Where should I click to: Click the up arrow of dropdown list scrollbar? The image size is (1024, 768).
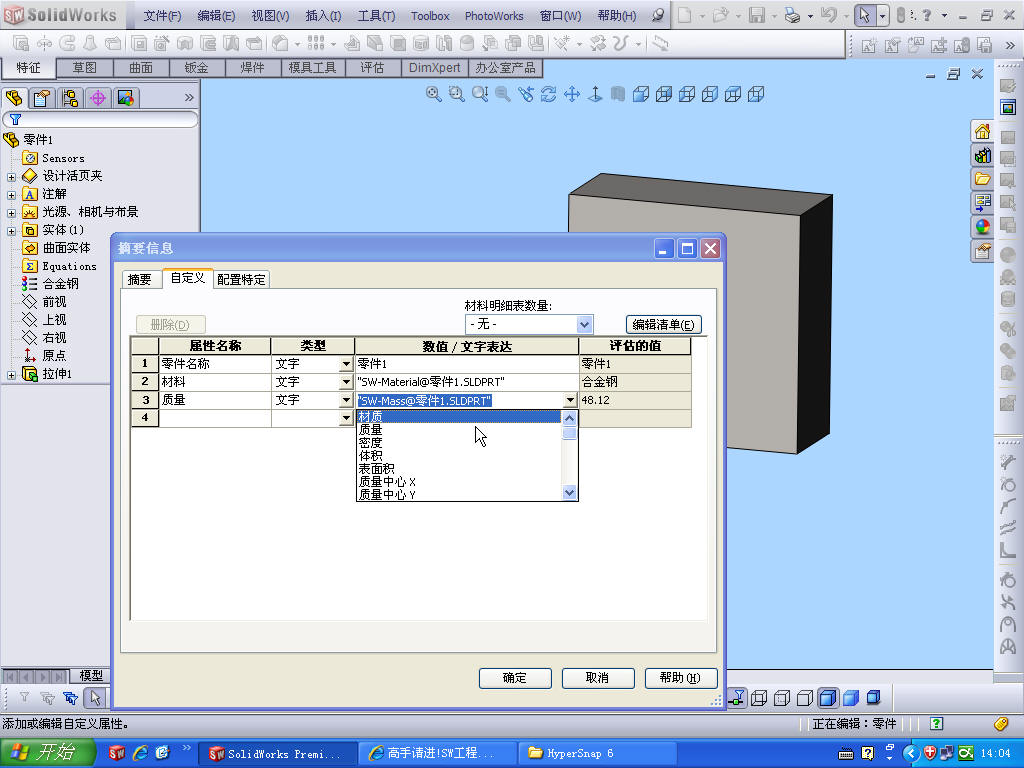click(x=569, y=418)
